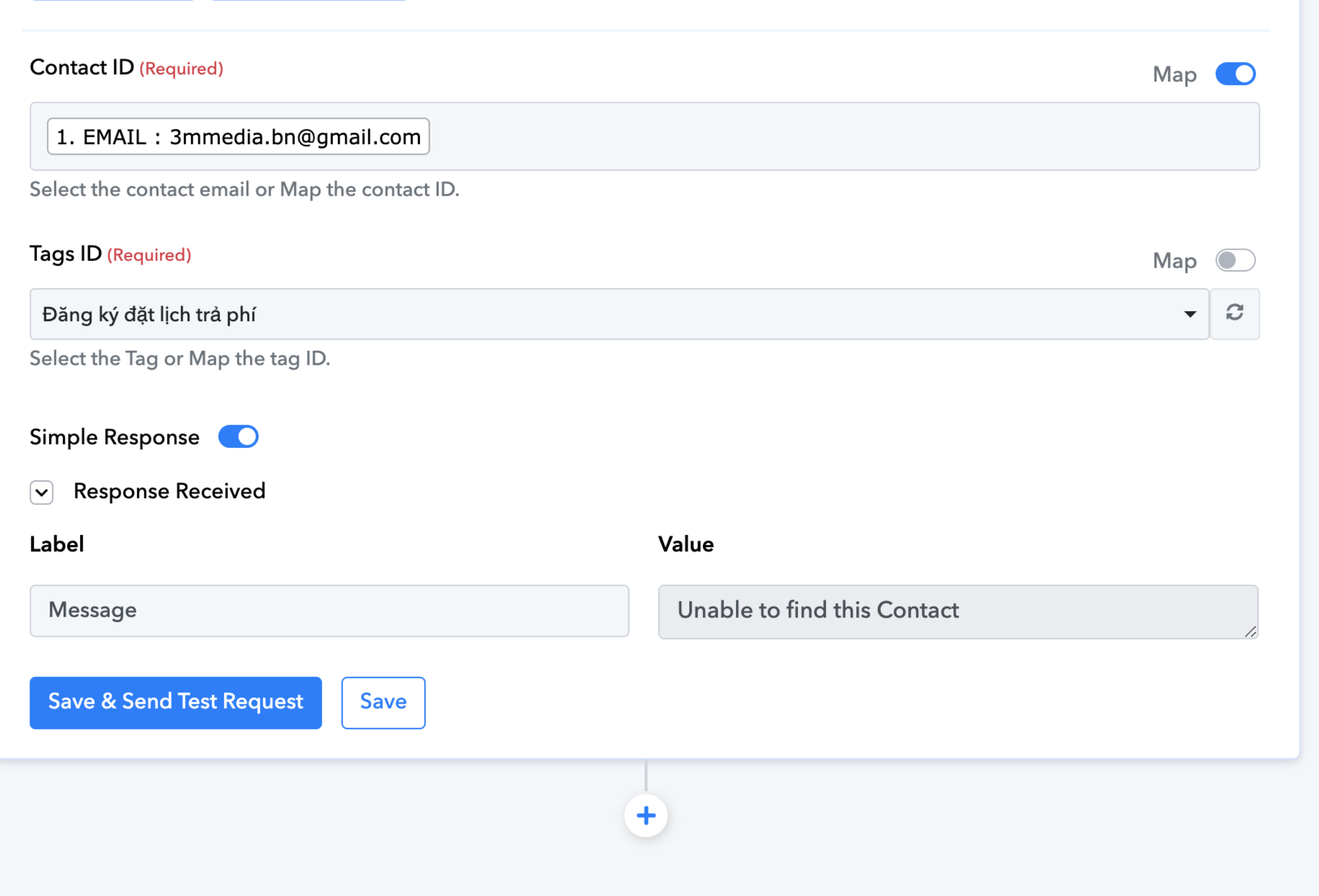Click the Save button

coord(383,702)
